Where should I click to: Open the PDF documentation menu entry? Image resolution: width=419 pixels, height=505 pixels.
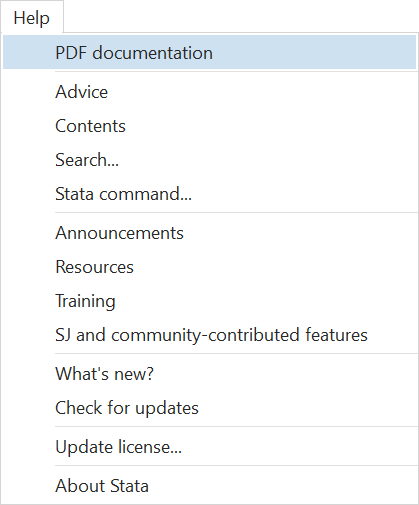(209, 52)
